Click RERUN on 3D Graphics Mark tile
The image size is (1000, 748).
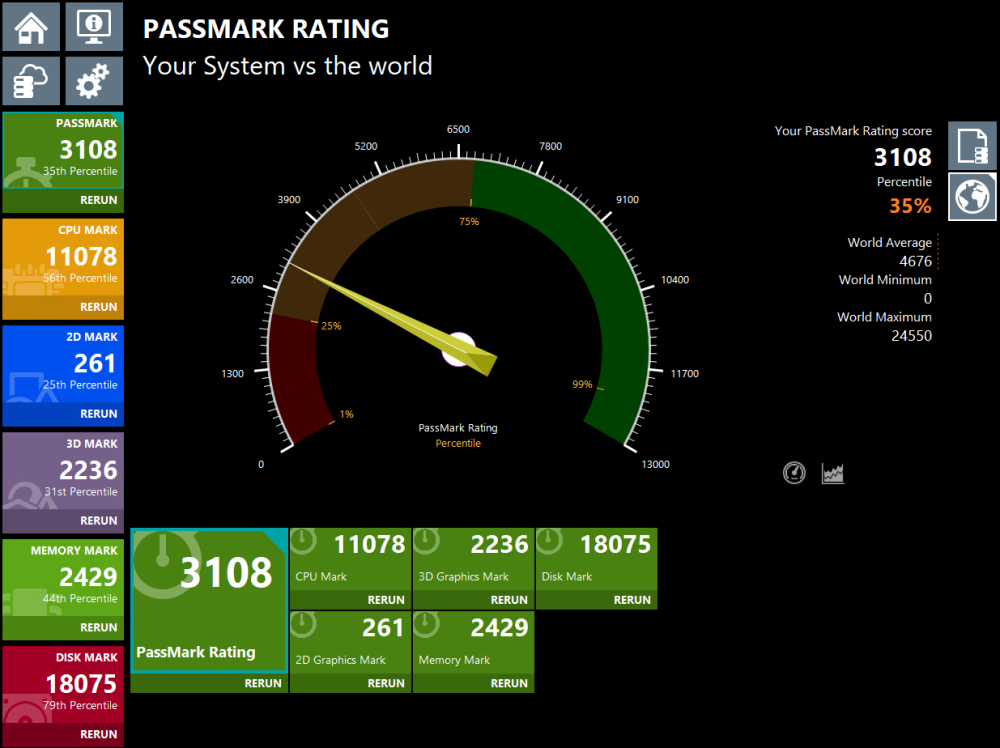coord(508,600)
